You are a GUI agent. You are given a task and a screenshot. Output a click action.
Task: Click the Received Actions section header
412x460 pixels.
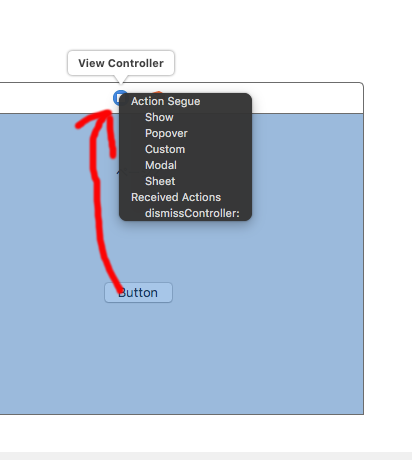176,197
